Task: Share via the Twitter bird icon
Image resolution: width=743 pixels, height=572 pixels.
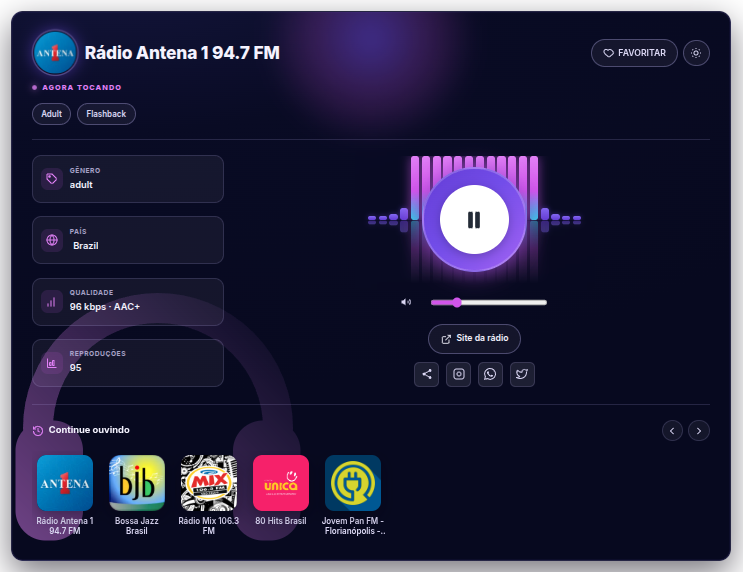Action: (x=522, y=374)
